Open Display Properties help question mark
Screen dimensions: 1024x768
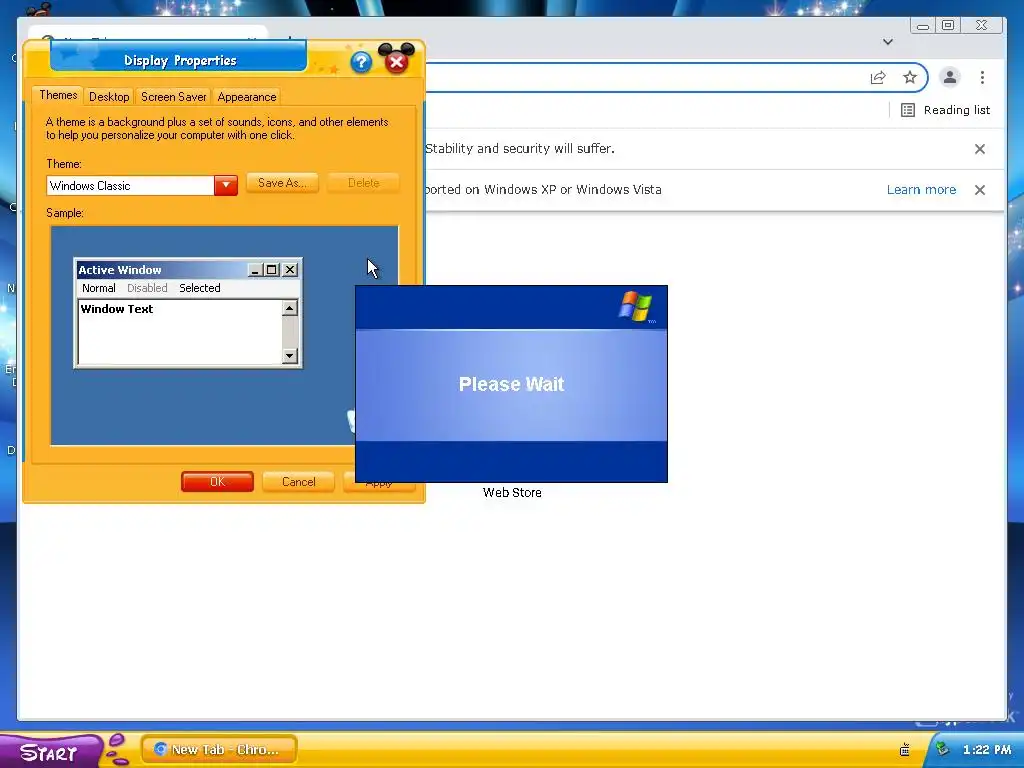(x=360, y=62)
